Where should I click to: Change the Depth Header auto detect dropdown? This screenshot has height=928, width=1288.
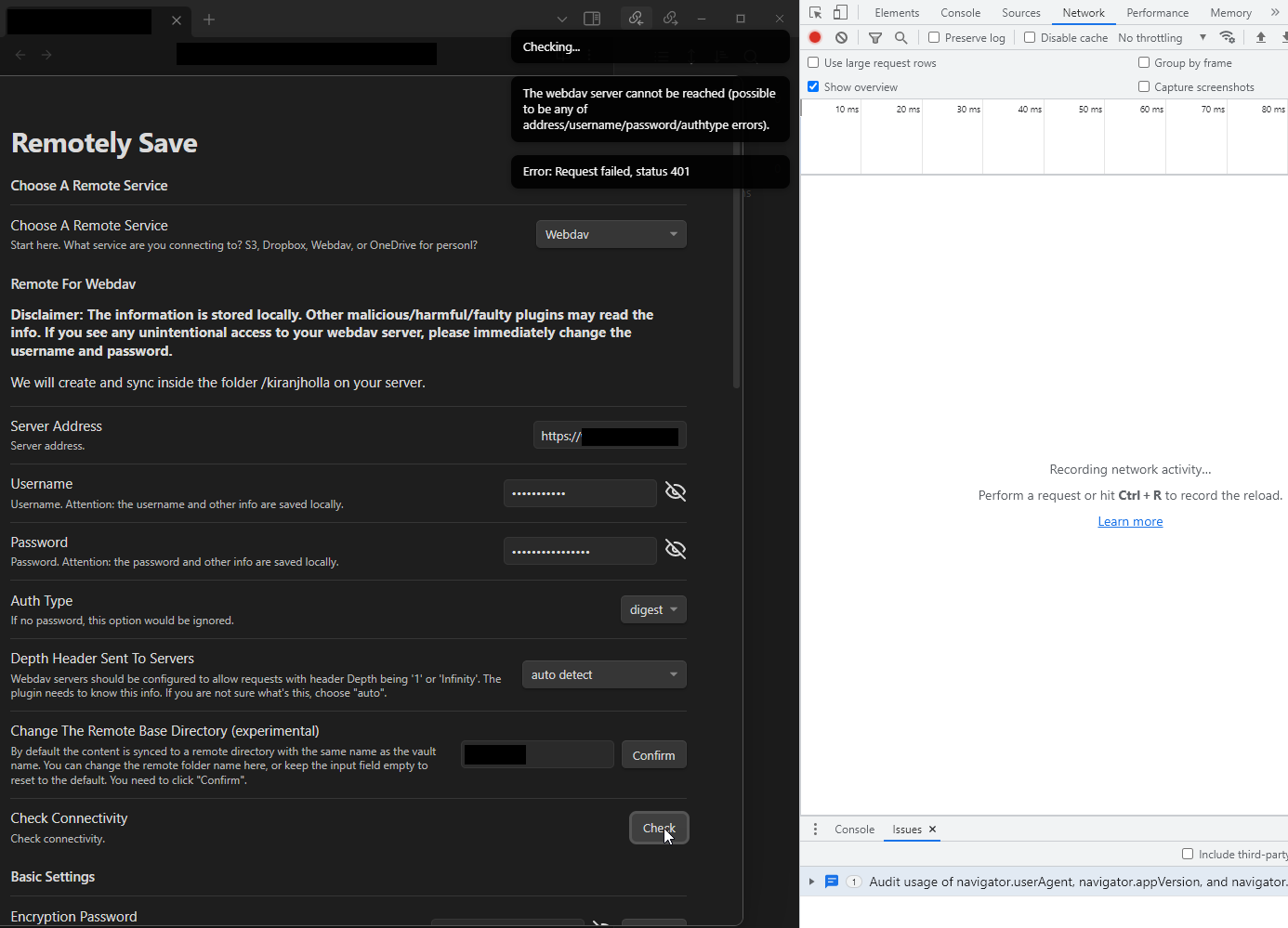click(604, 674)
